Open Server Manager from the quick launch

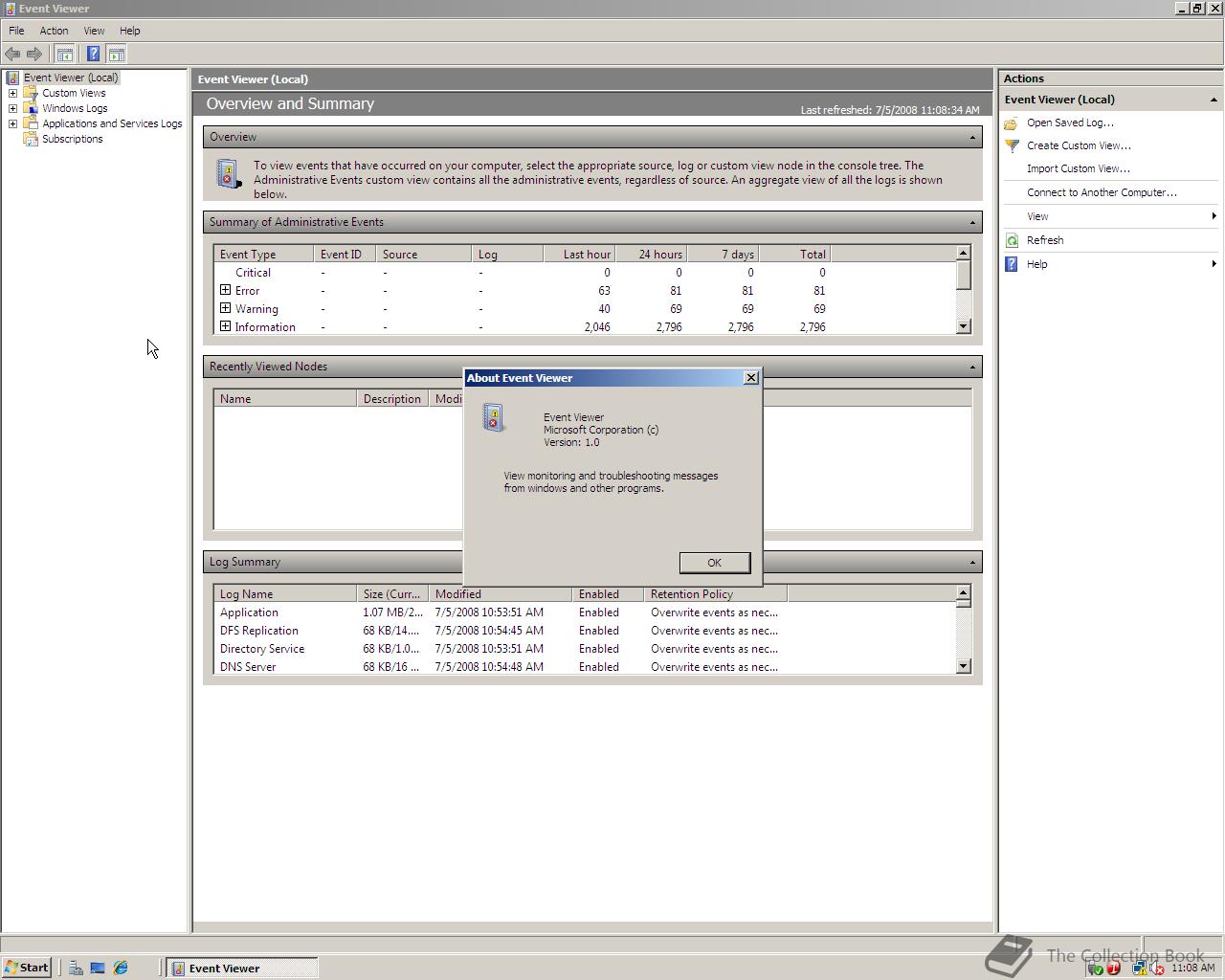point(75,969)
